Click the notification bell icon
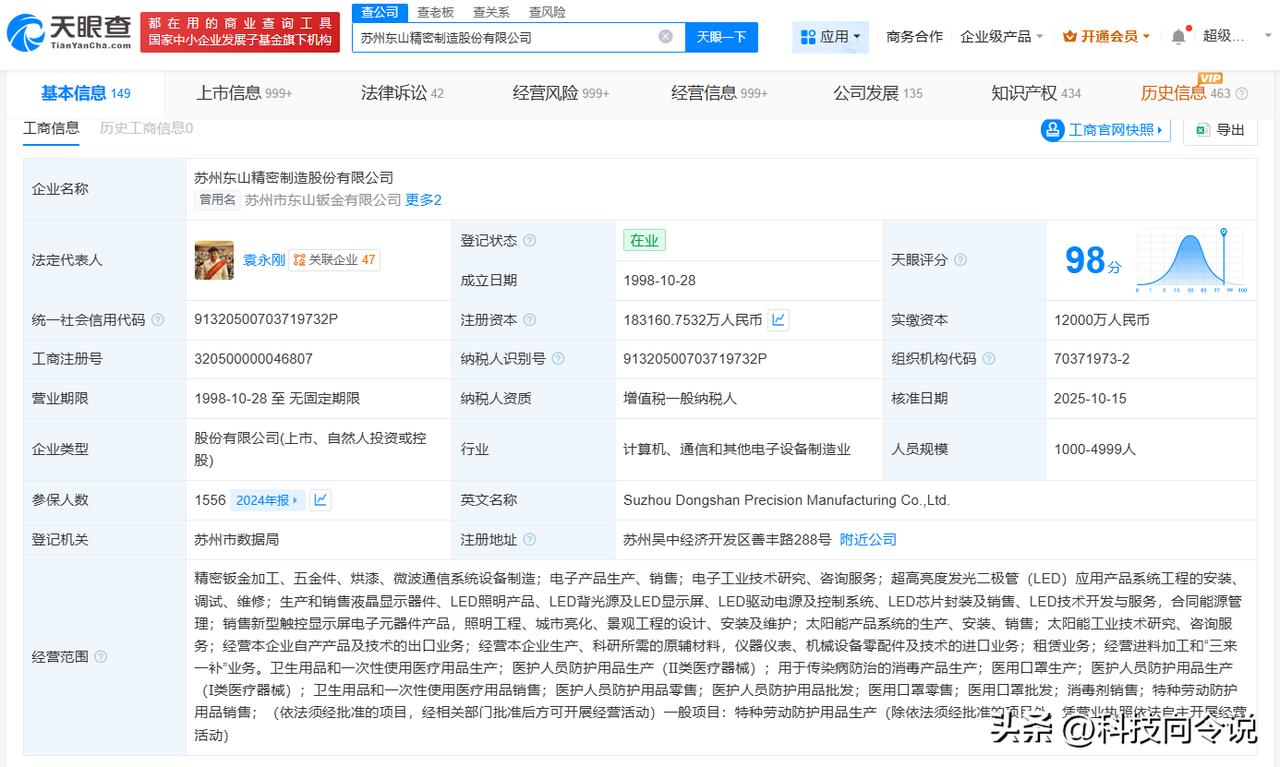Viewport: 1280px width, 767px height. pyautogui.click(x=1178, y=37)
